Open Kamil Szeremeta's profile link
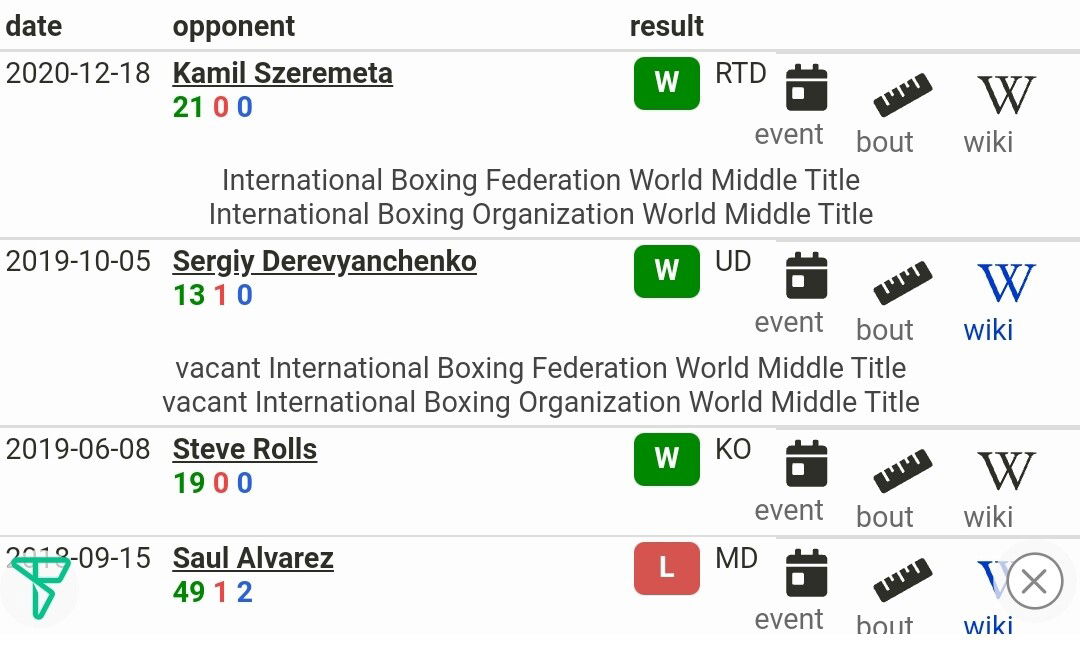 point(282,73)
